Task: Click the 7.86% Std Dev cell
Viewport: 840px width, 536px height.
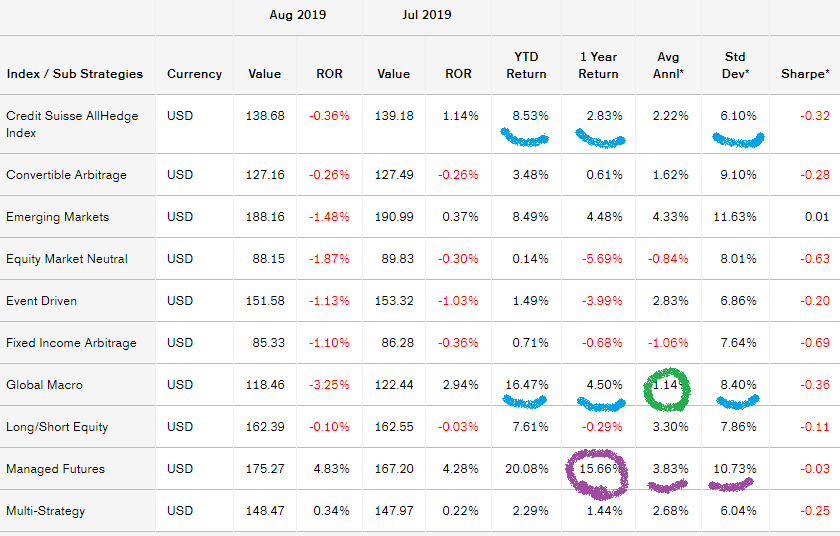Action: point(738,427)
